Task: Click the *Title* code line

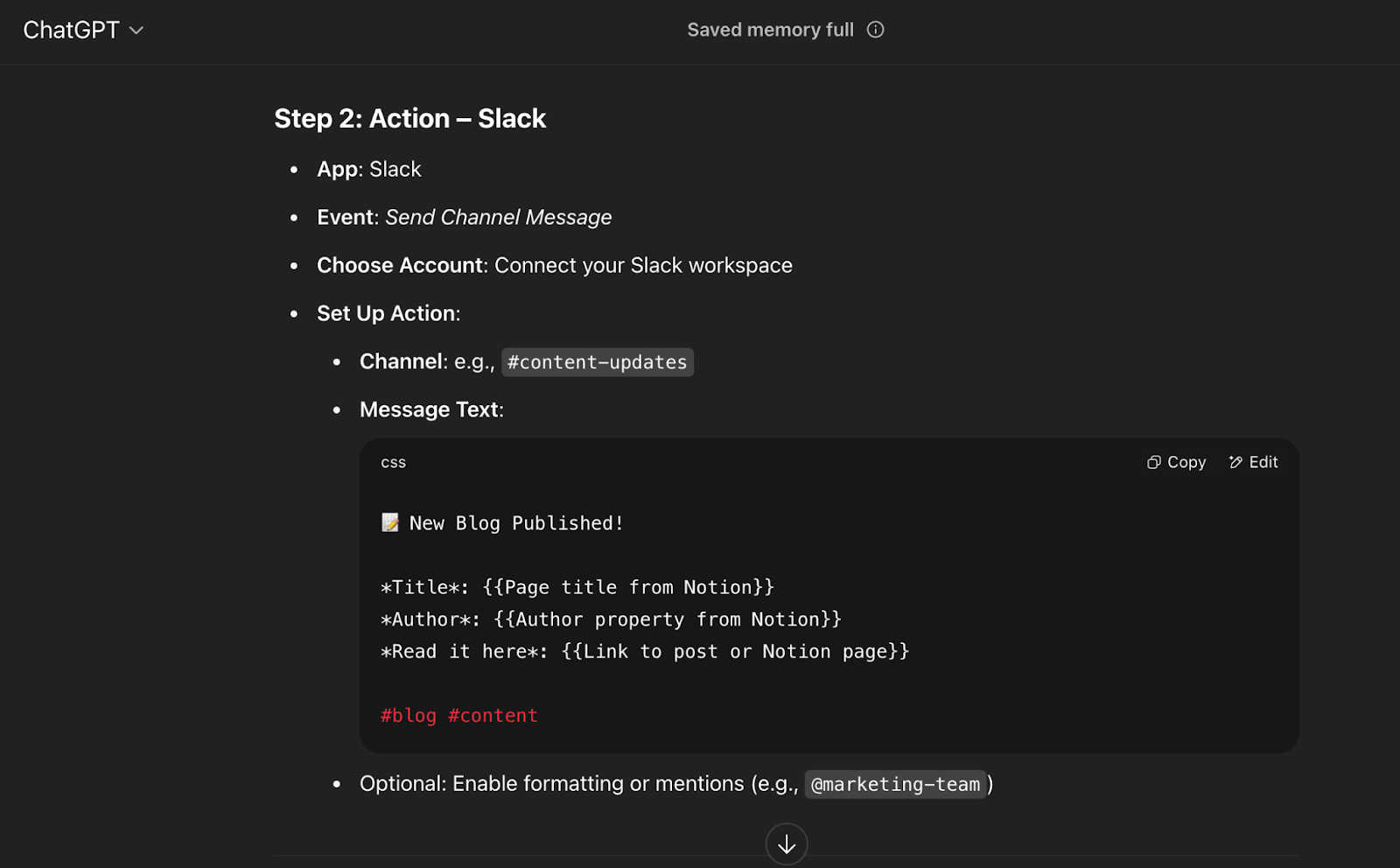Action: [577, 587]
